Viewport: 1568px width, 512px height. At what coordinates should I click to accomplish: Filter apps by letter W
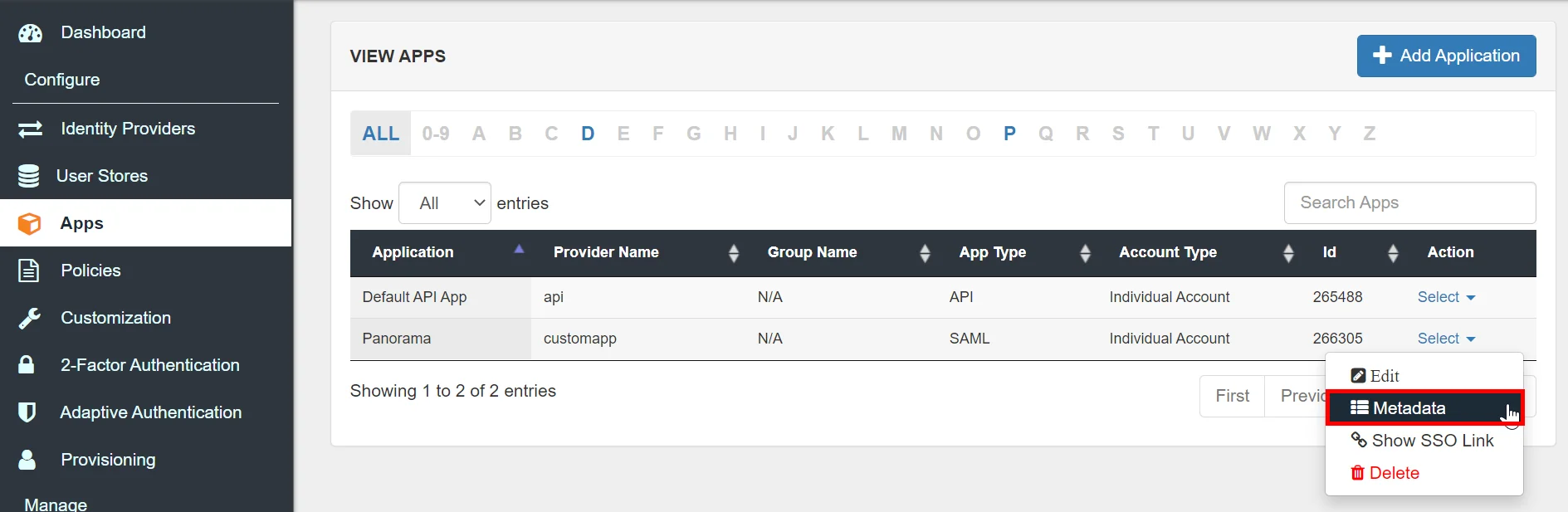tap(1262, 134)
